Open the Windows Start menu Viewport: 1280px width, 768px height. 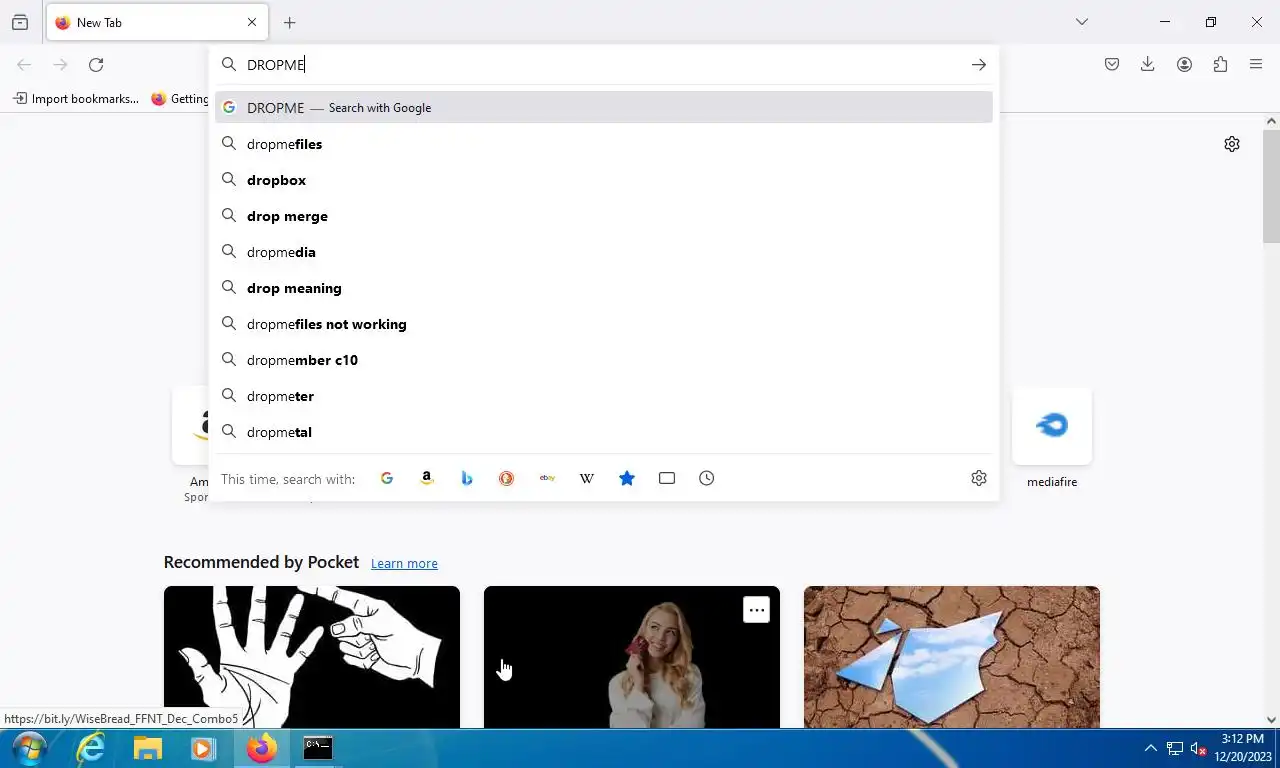pos(28,748)
